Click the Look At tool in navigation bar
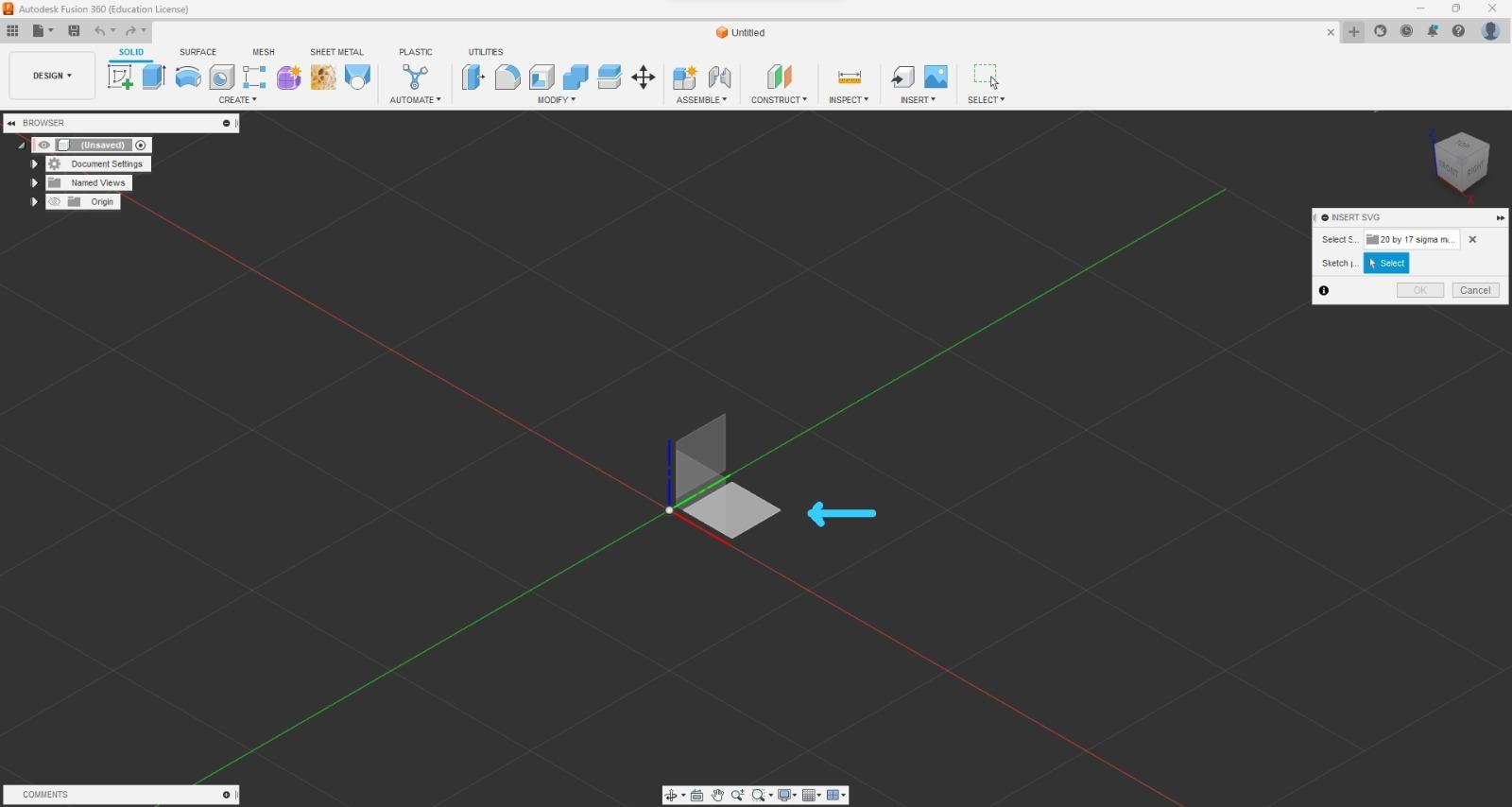Screen dimensions: 1512x807 point(697,796)
